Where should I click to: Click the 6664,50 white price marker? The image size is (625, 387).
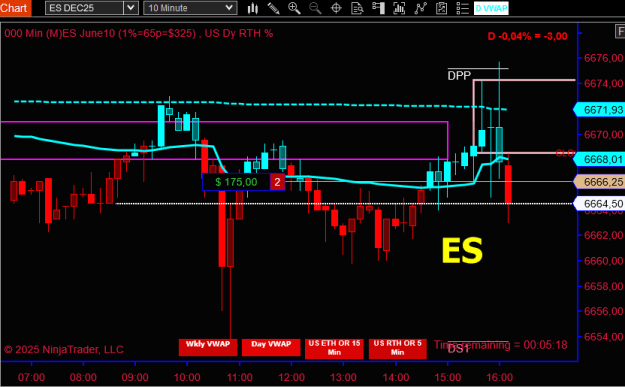point(599,204)
